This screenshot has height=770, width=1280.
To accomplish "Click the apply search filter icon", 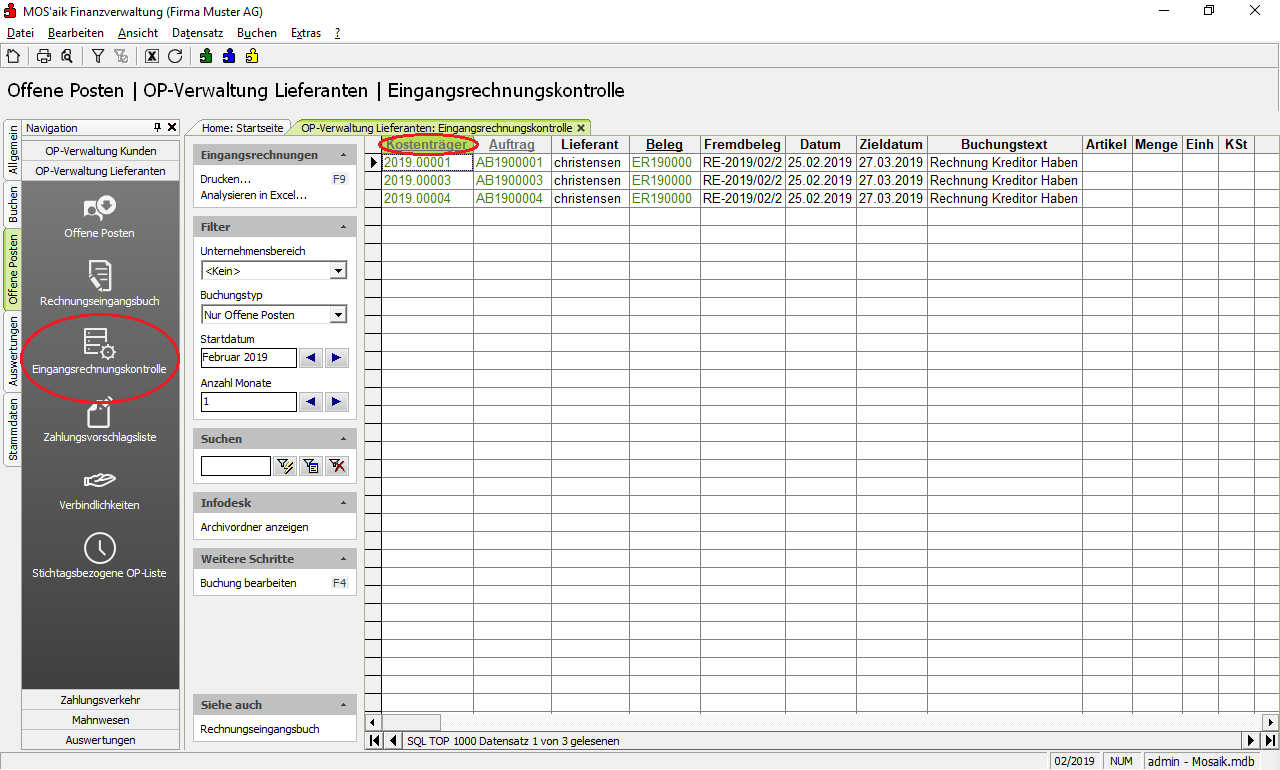I will 285,465.
